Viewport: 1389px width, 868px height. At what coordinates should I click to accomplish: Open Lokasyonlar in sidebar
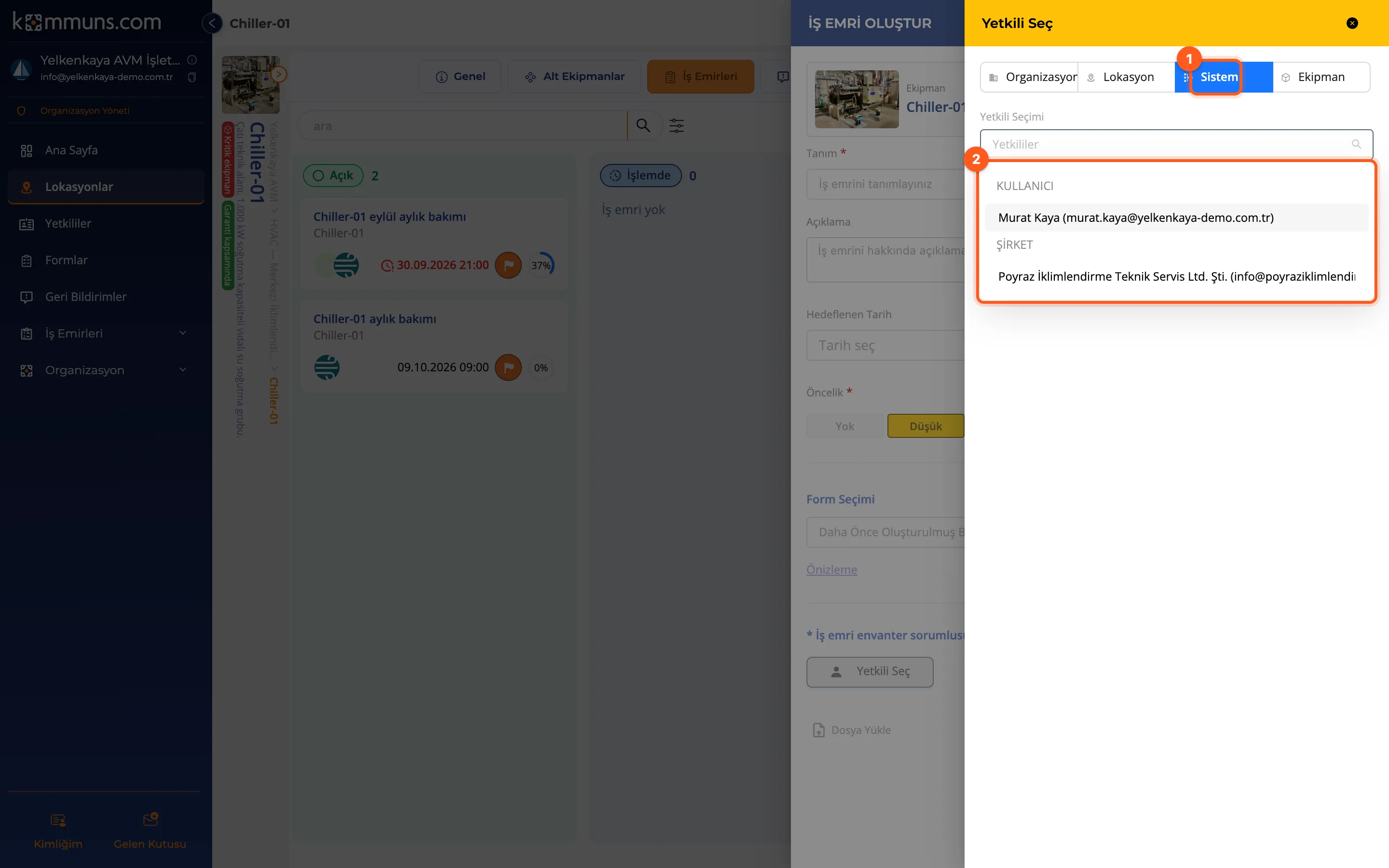coord(106,187)
